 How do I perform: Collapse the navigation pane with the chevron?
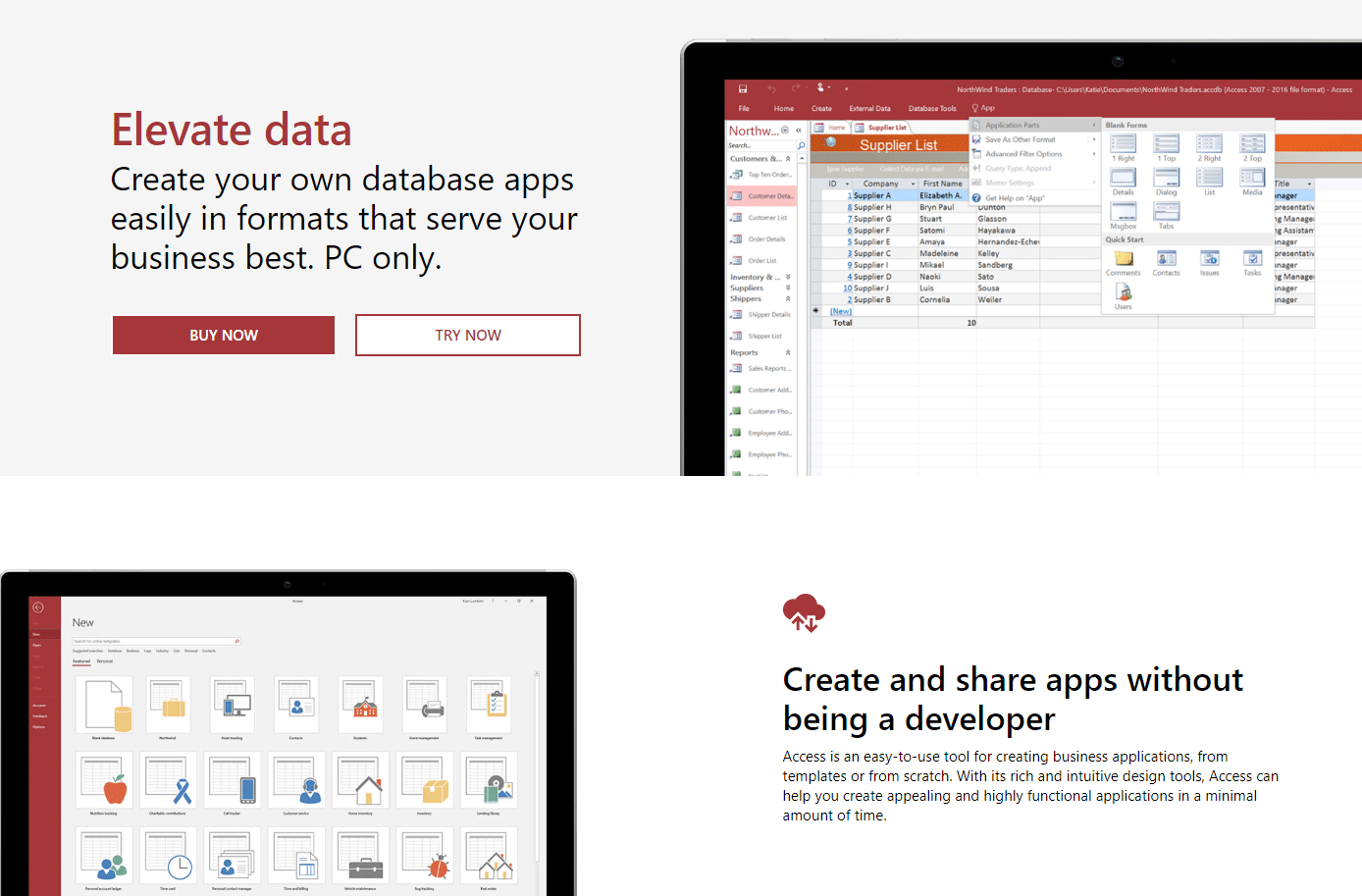pos(799,130)
